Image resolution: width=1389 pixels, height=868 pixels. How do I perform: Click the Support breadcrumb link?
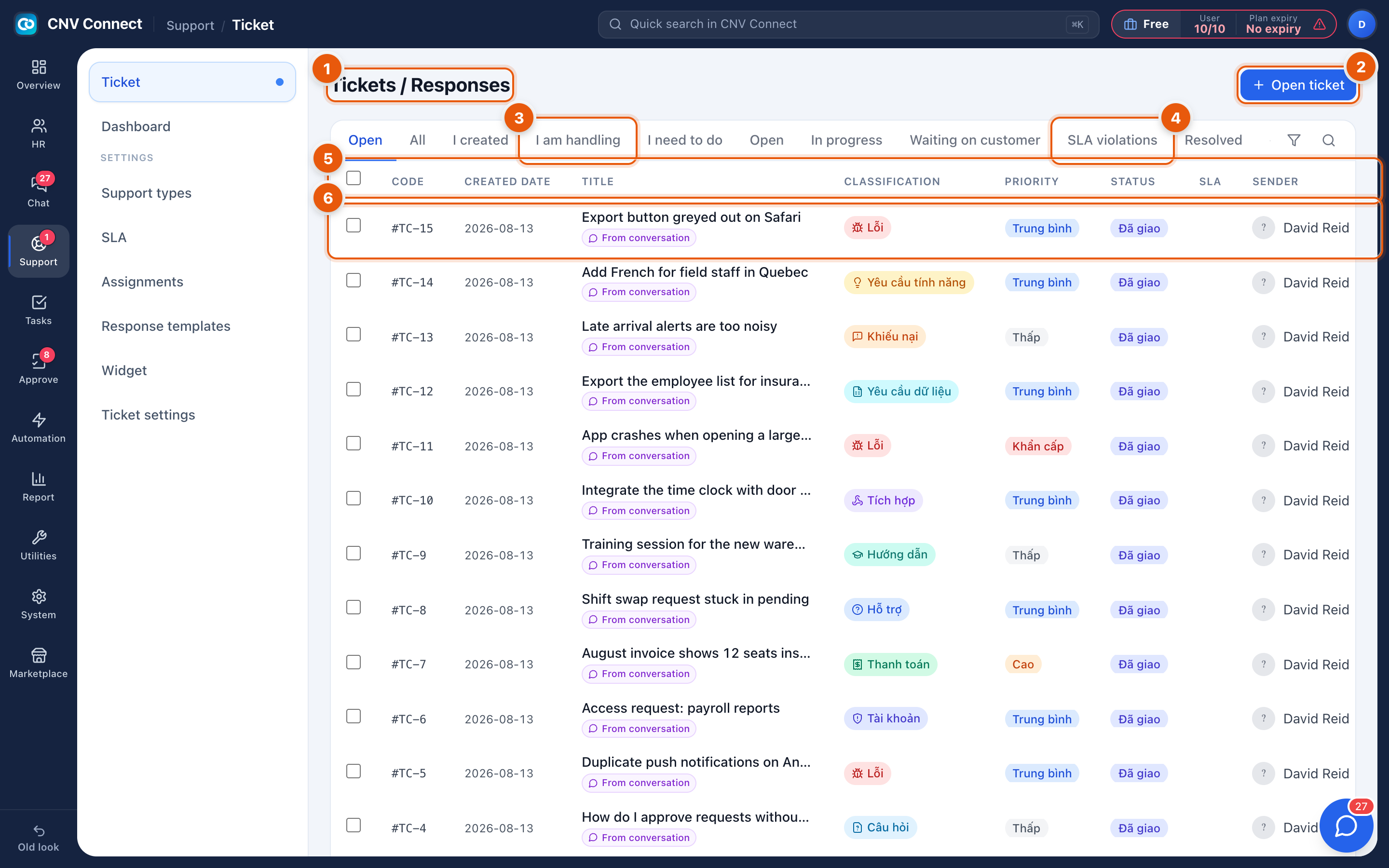(190, 25)
